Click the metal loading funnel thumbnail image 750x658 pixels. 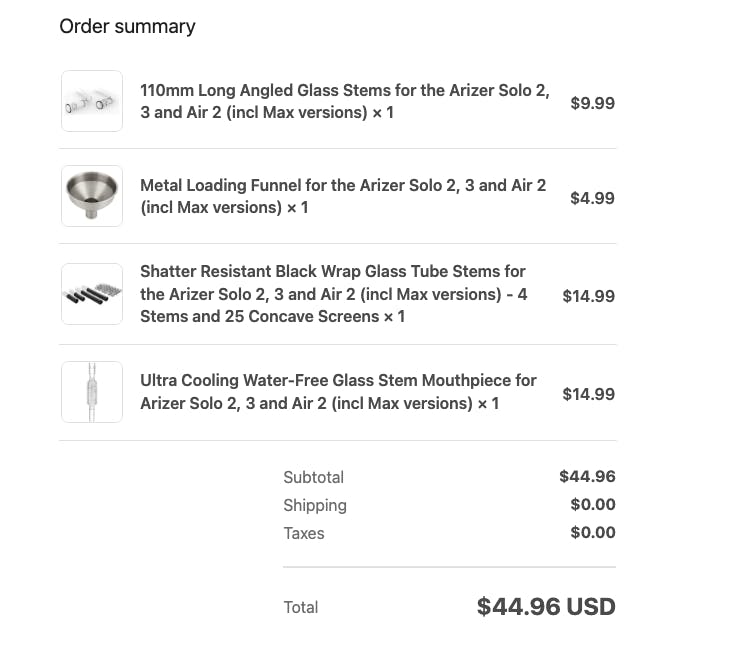tap(92, 196)
